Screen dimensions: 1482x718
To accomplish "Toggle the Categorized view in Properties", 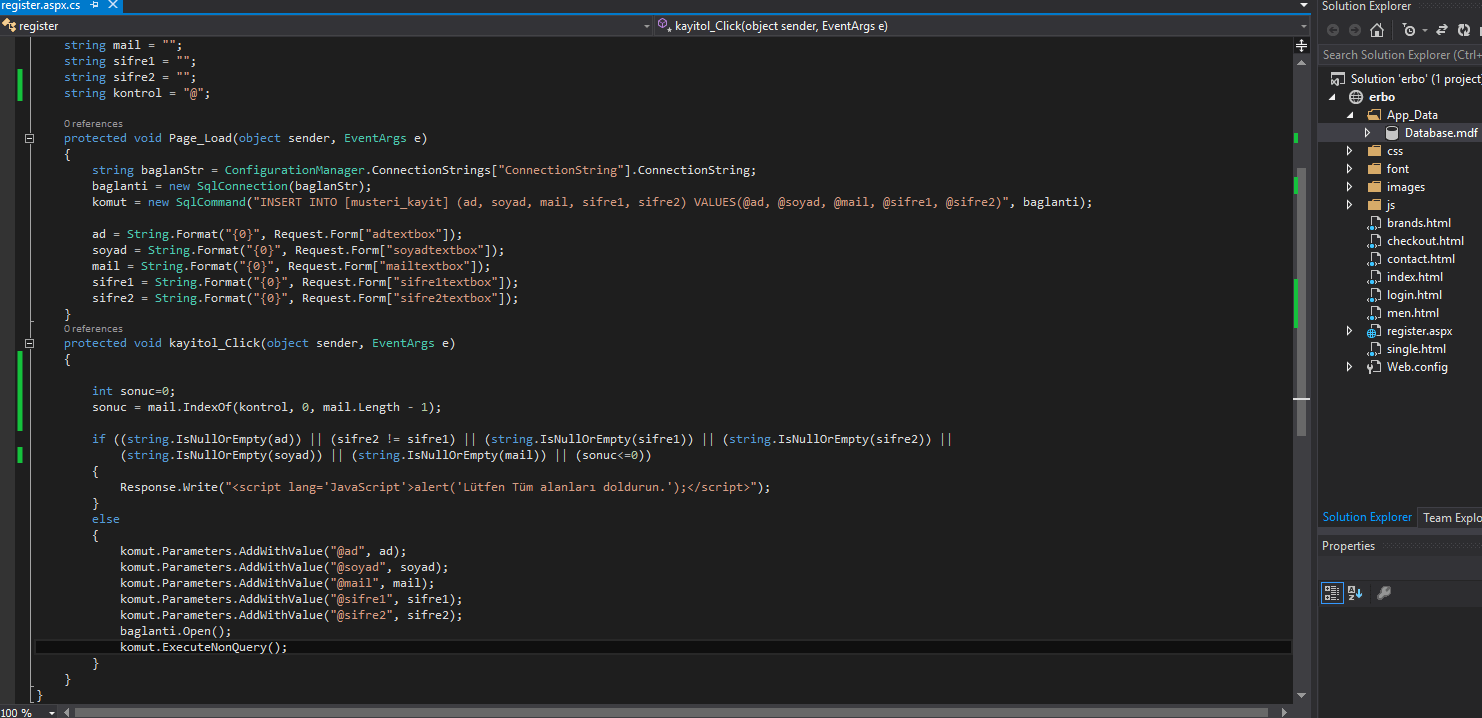I will tap(1332, 593).
